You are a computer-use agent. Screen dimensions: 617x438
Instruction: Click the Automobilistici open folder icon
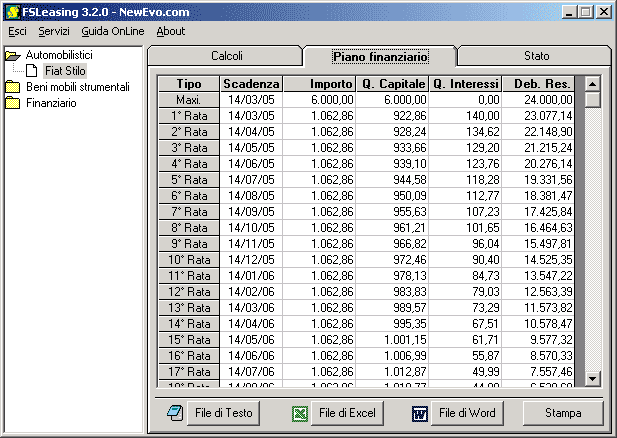pos(13,55)
